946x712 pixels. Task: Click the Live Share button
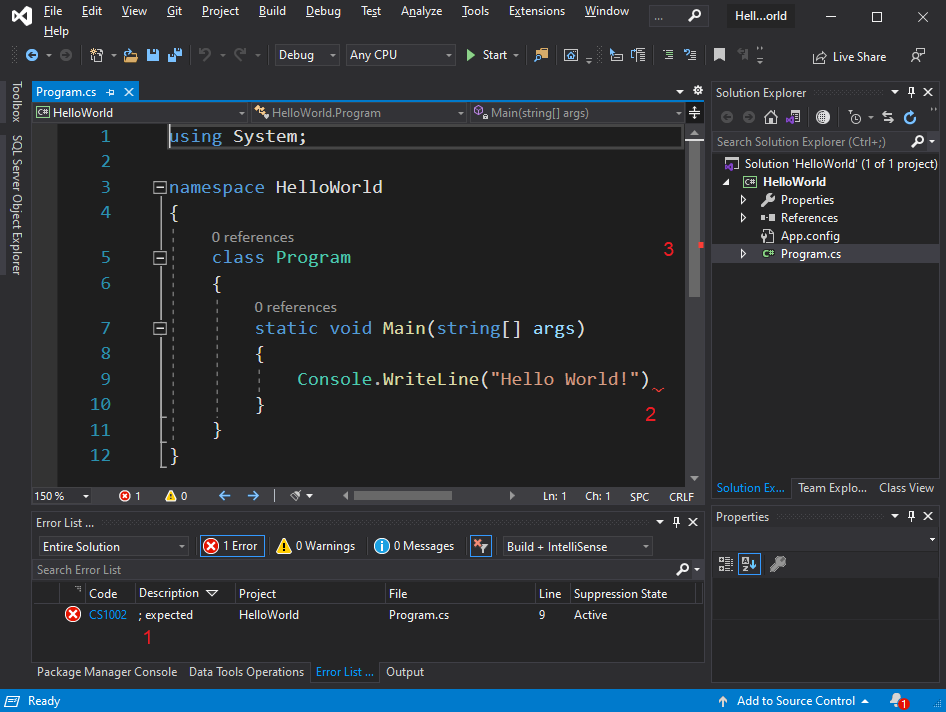coord(848,57)
